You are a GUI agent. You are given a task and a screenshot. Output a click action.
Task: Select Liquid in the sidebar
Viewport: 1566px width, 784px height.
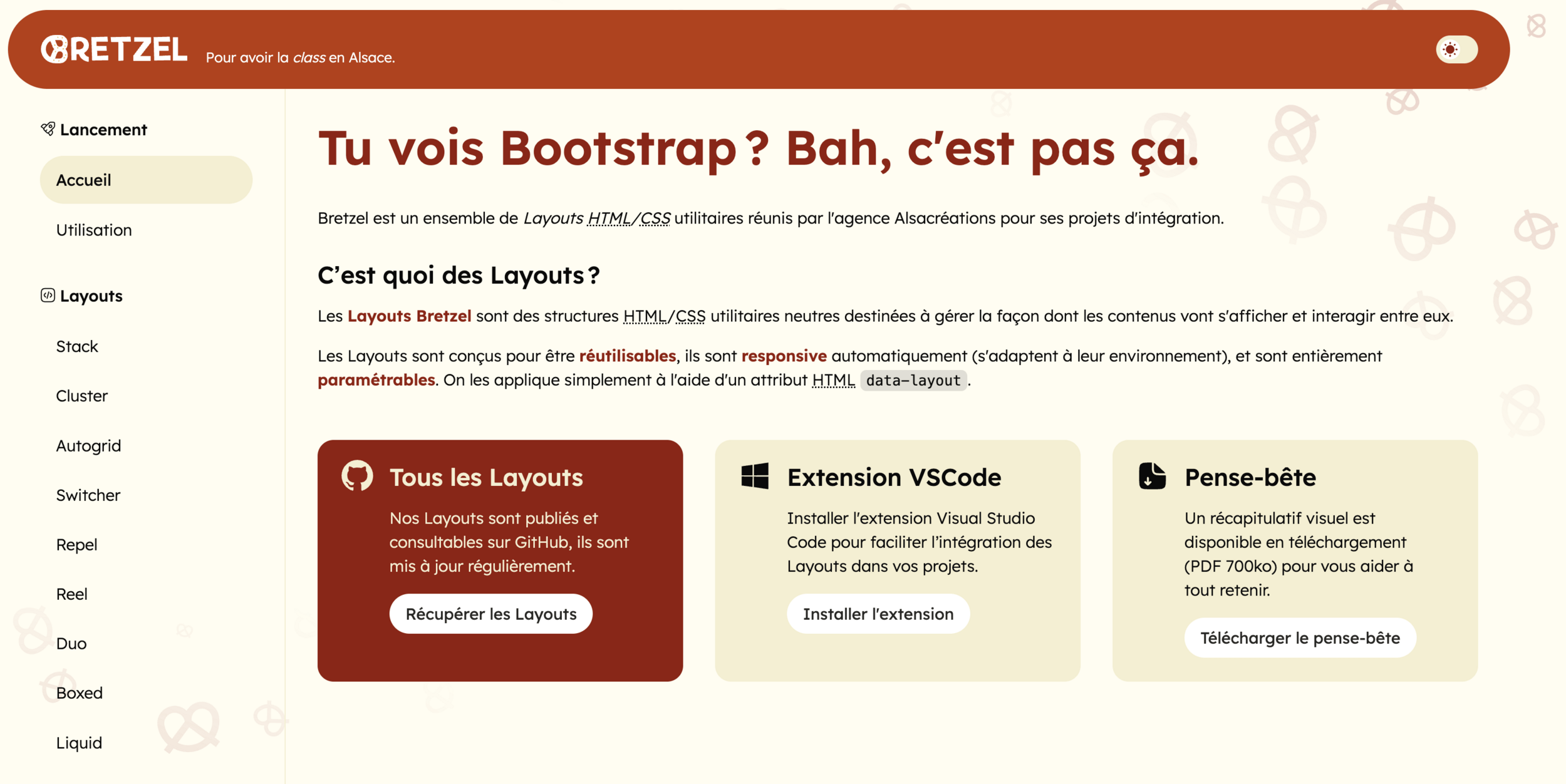(x=79, y=743)
